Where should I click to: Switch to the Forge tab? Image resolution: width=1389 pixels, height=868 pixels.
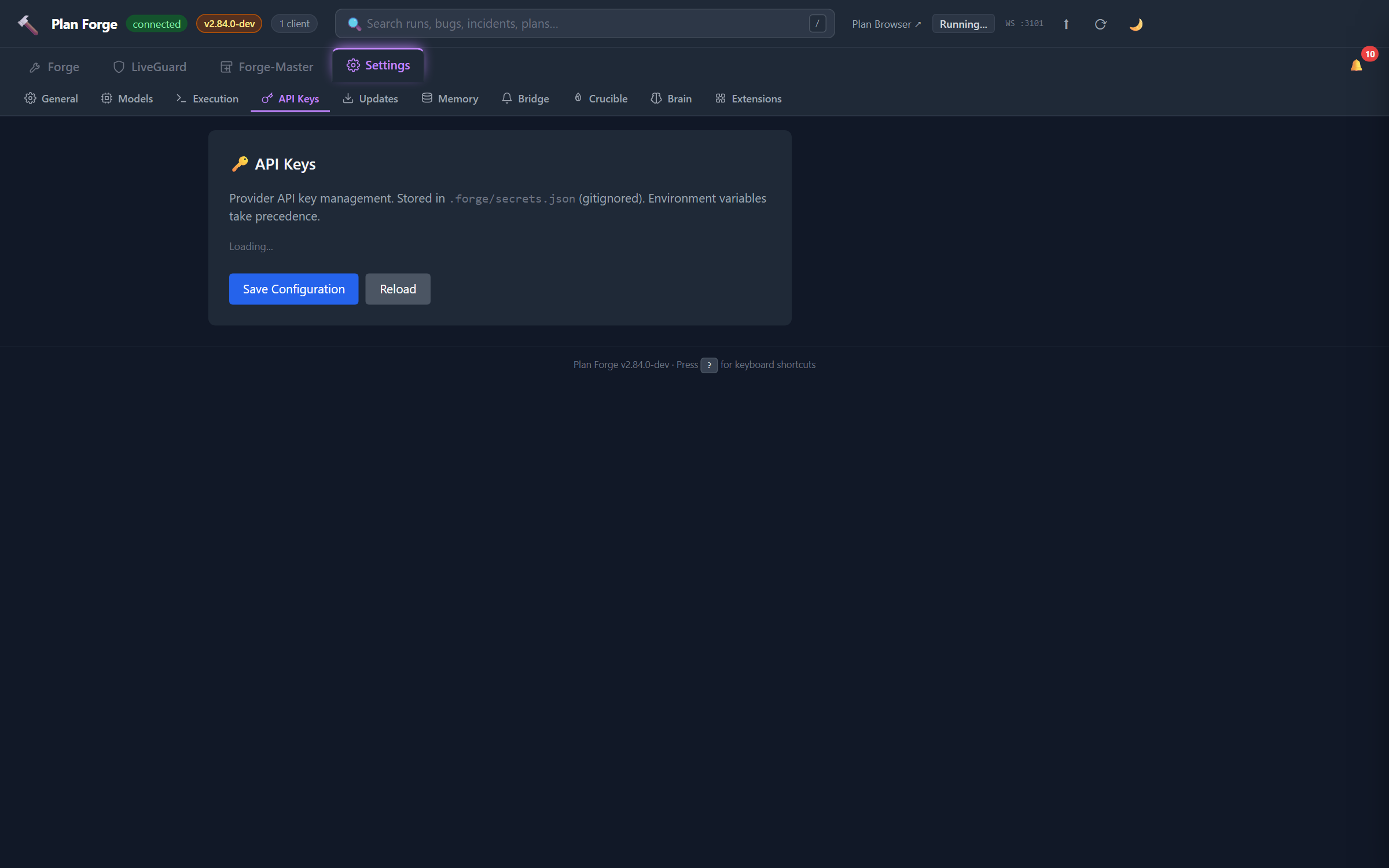coord(54,67)
